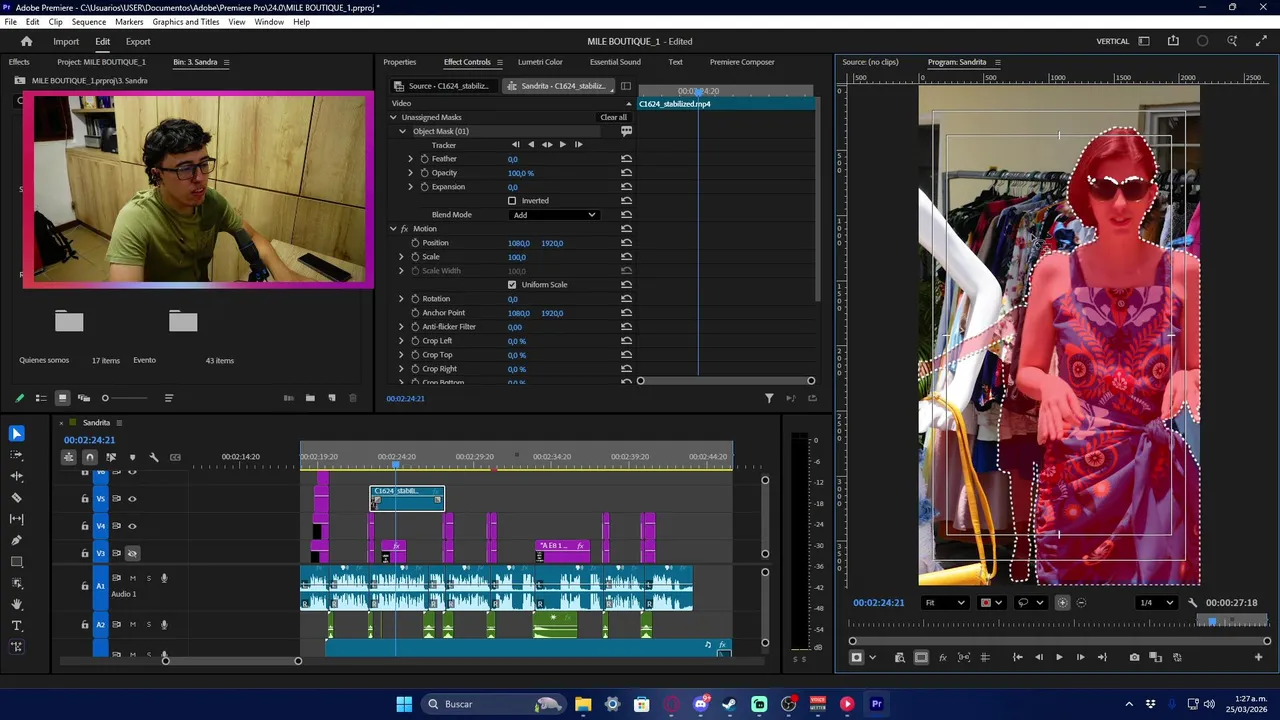
Task: Click the timeline settings wrench icon
Action: [154, 457]
